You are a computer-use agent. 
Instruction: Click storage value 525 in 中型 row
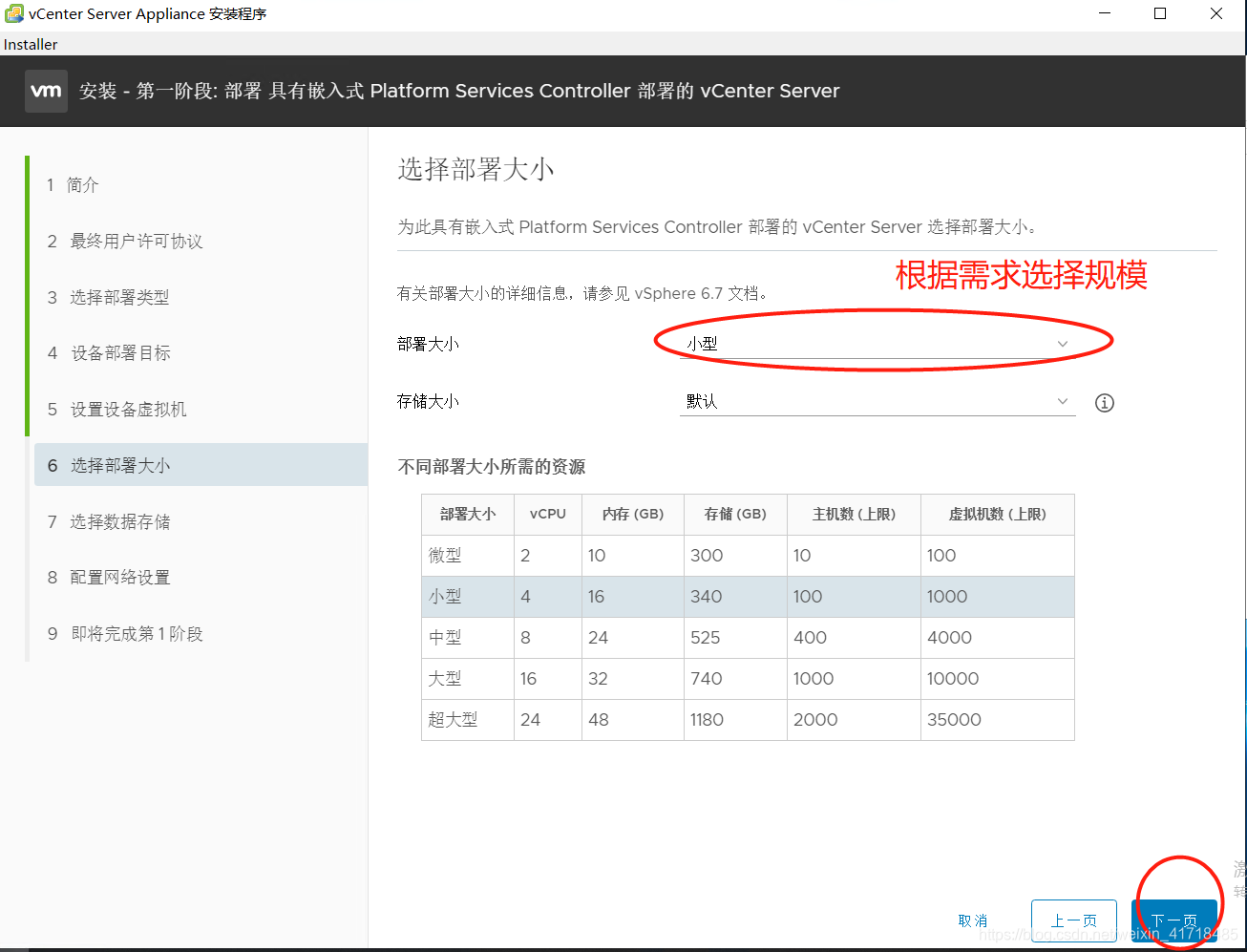click(x=706, y=638)
